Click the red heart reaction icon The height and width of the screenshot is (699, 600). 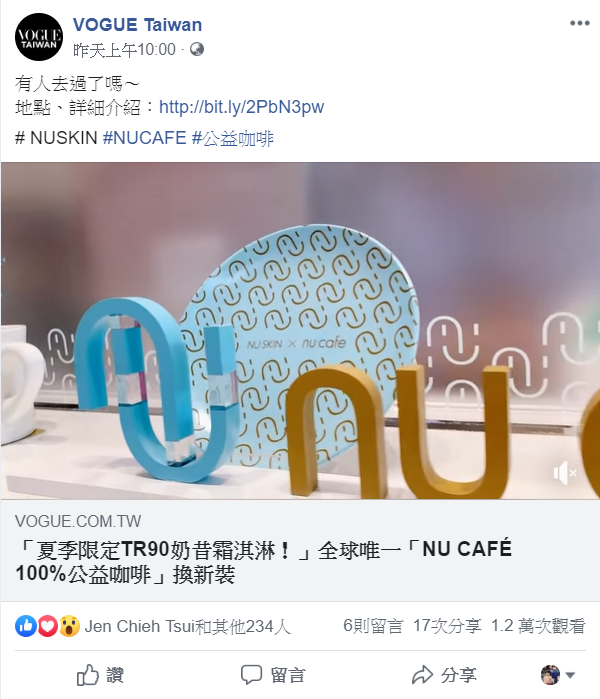[x=47, y=626]
